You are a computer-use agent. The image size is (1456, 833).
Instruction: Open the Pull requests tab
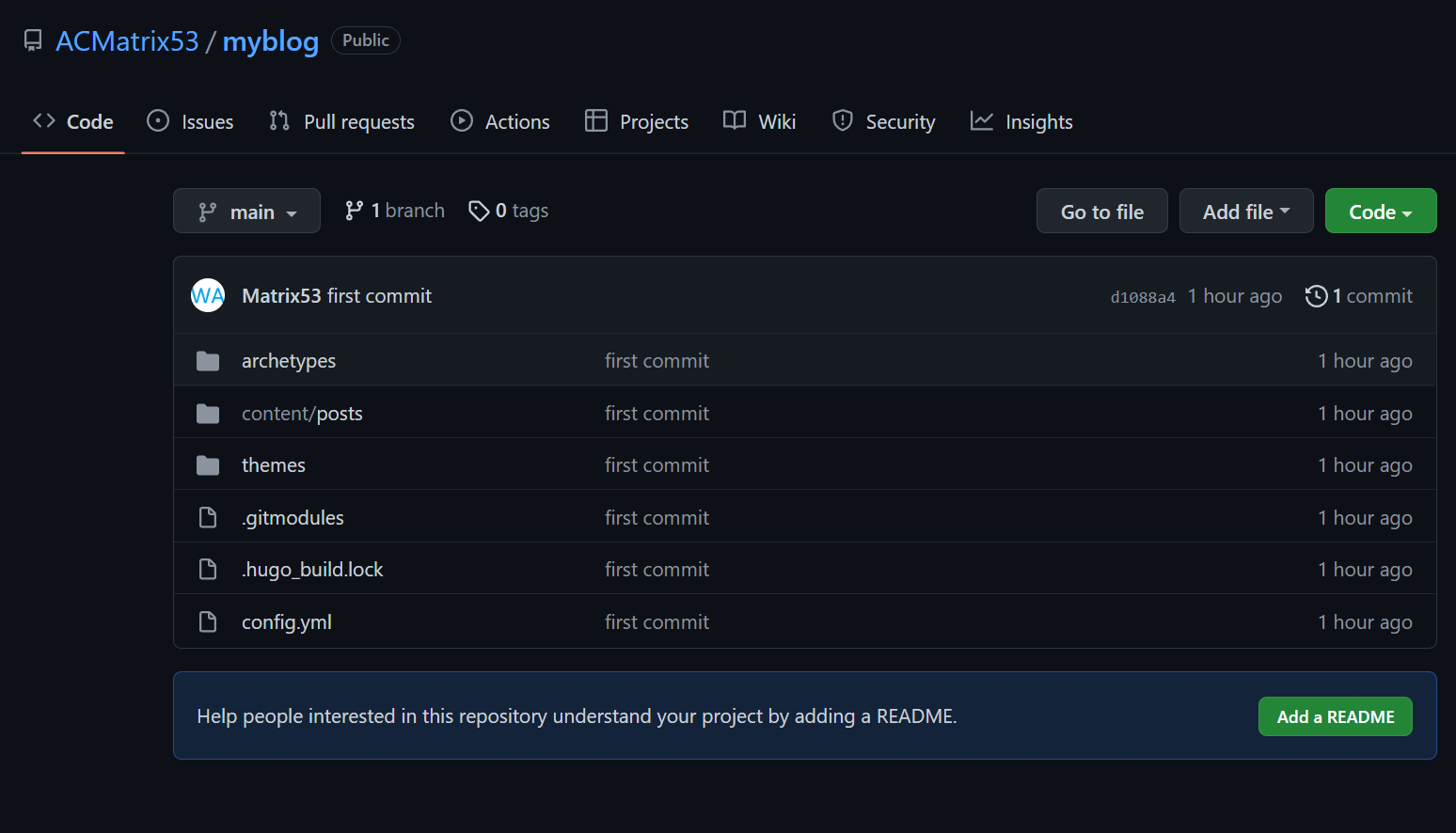click(x=341, y=121)
